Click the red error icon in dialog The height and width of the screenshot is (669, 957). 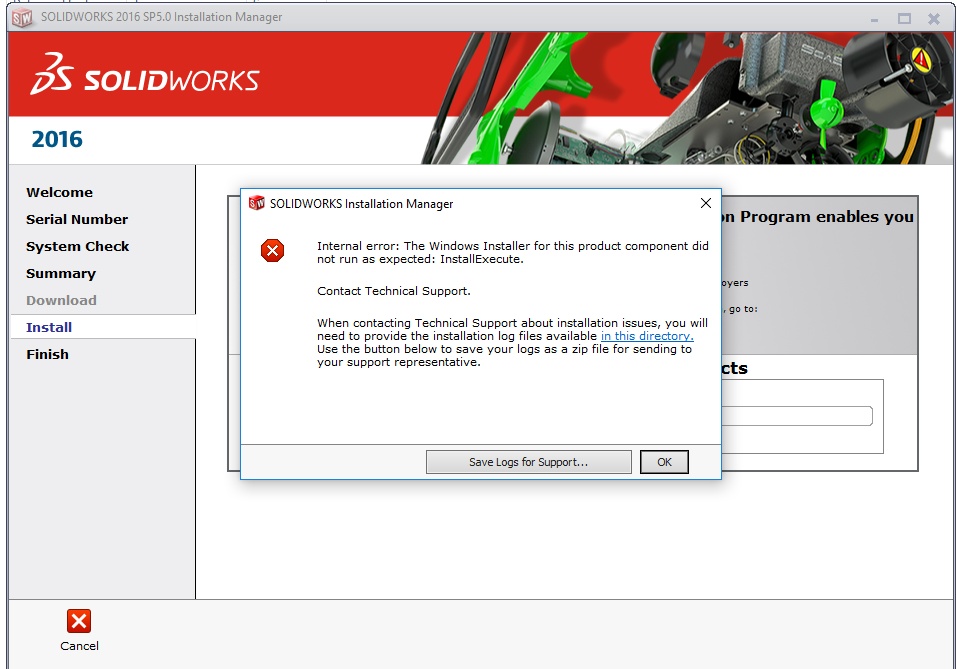272,250
